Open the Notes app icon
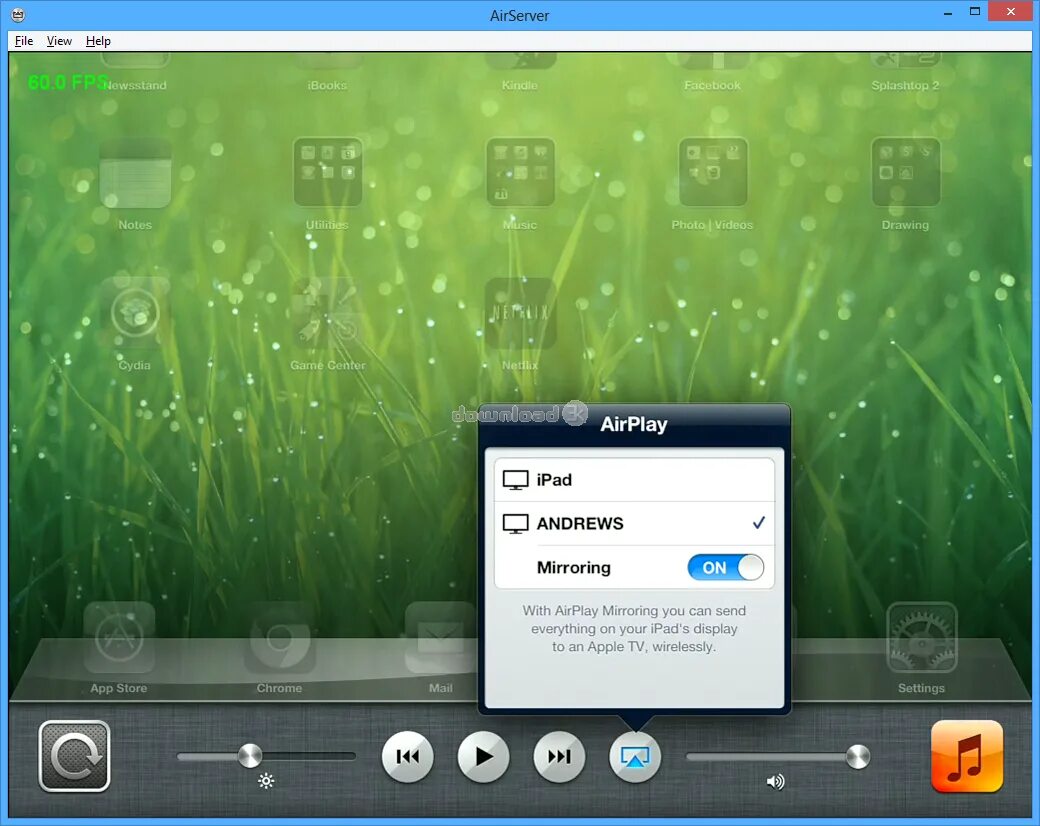 (135, 173)
